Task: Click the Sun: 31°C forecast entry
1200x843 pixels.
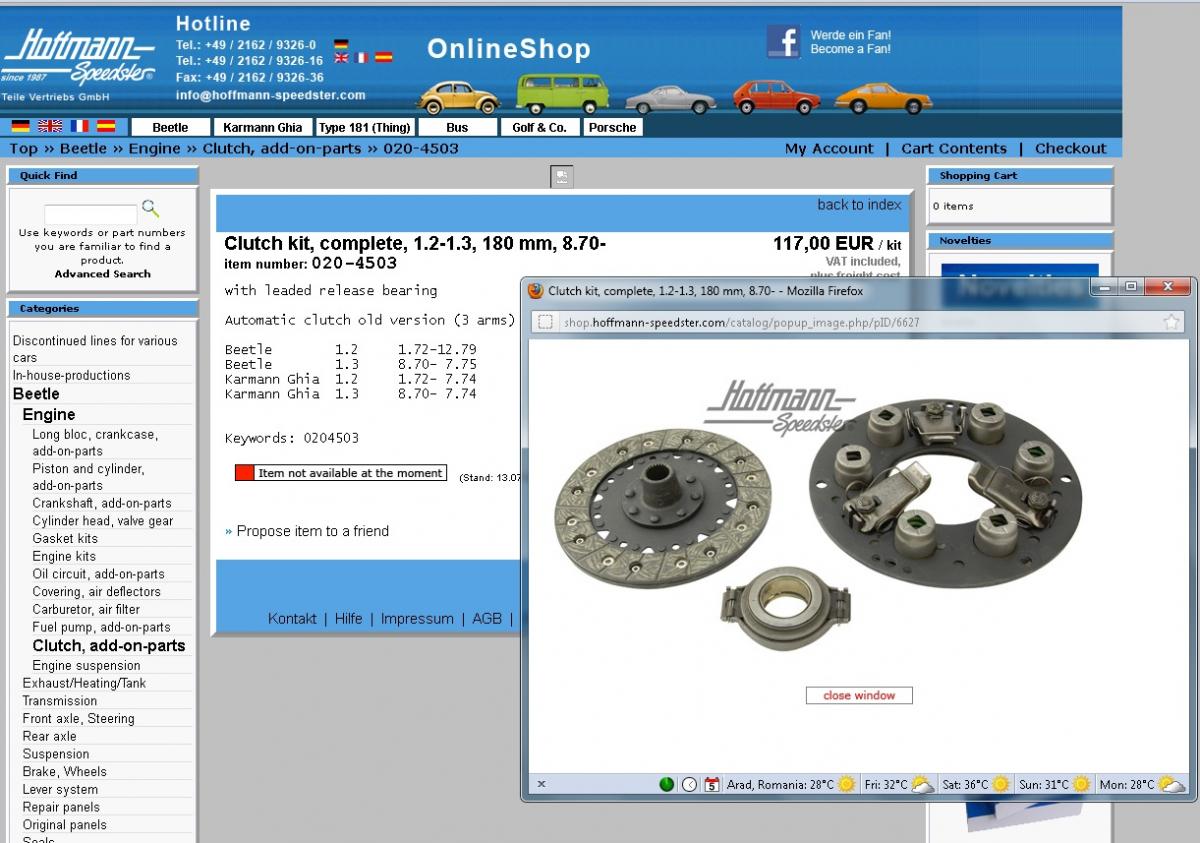Action: click(x=1055, y=784)
